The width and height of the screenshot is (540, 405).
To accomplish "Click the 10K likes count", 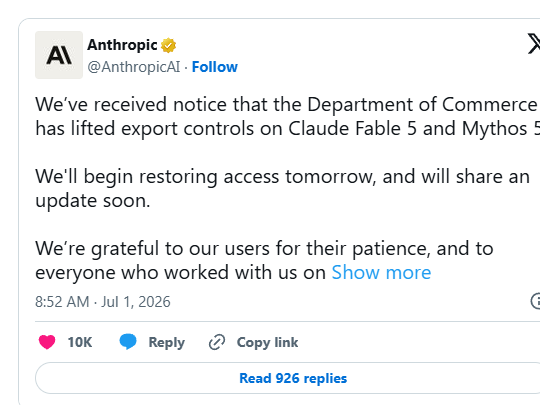I will (80, 342).
